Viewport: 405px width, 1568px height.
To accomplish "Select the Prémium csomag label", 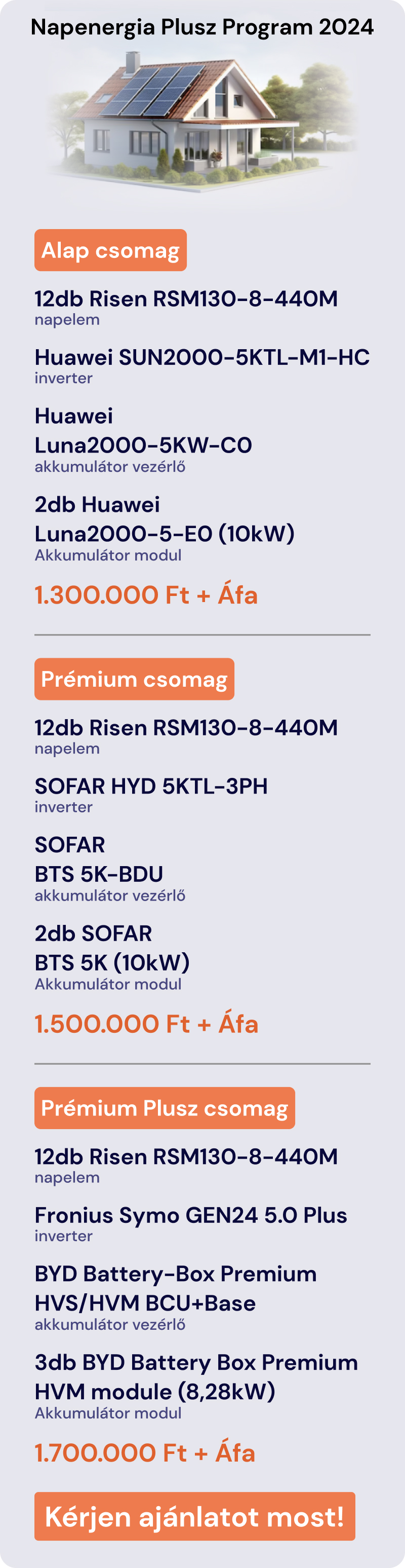I will (134, 679).
